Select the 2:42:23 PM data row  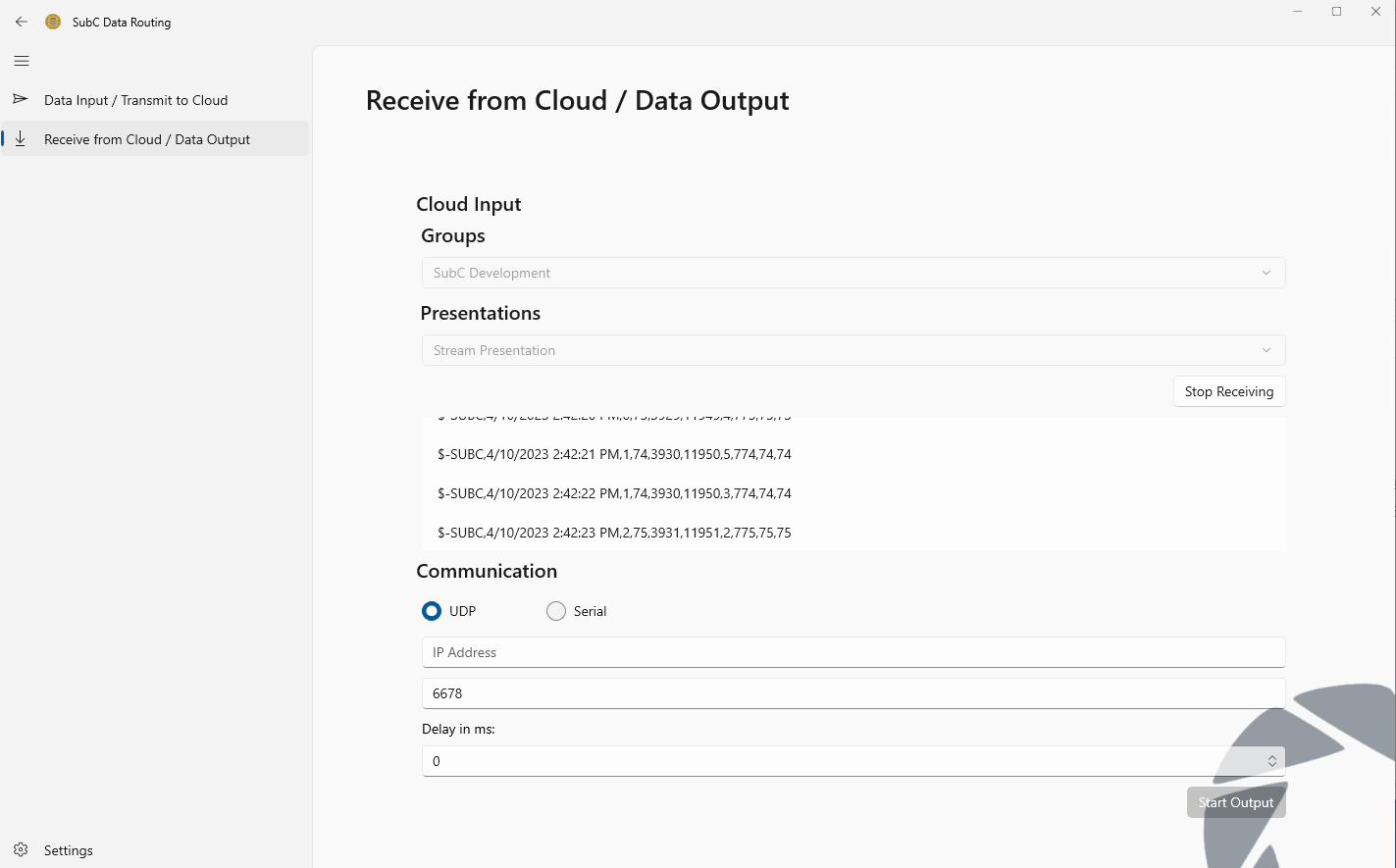coord(614,533)
